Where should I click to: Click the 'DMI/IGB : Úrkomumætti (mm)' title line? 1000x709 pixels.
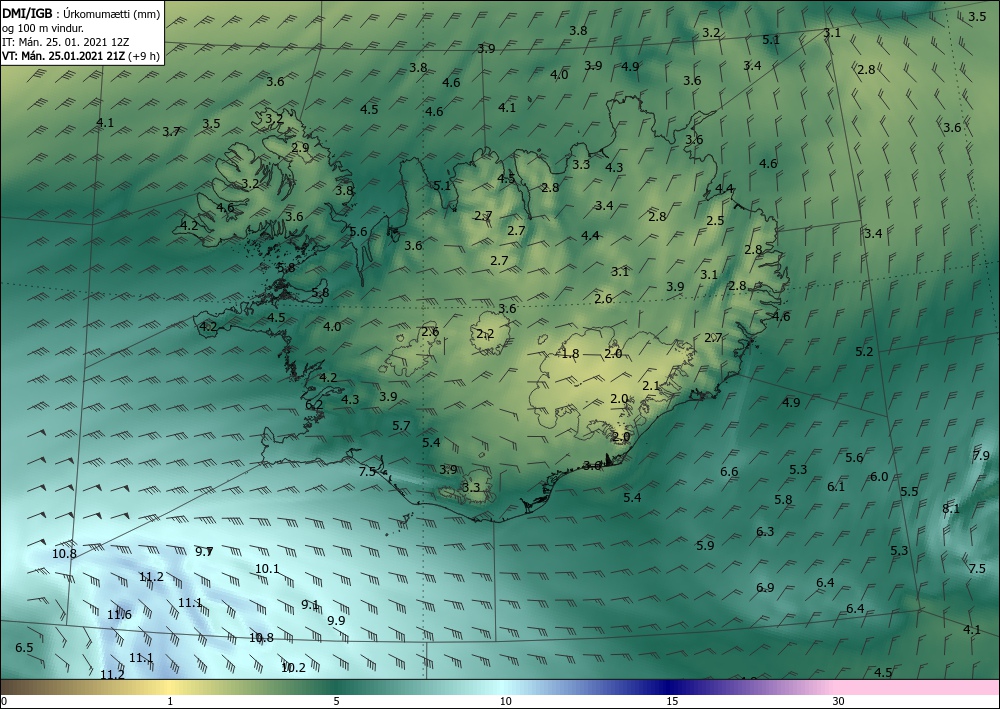point(80,14)
